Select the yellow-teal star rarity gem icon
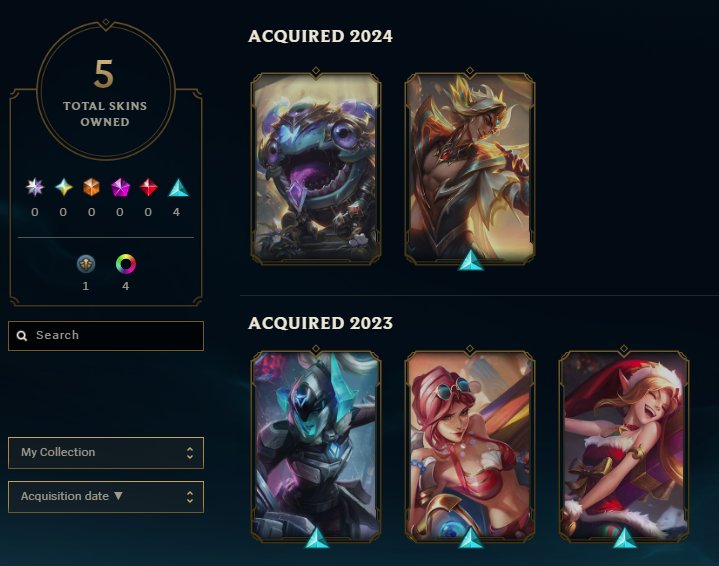The image size is (719, 566). [64, 187]
